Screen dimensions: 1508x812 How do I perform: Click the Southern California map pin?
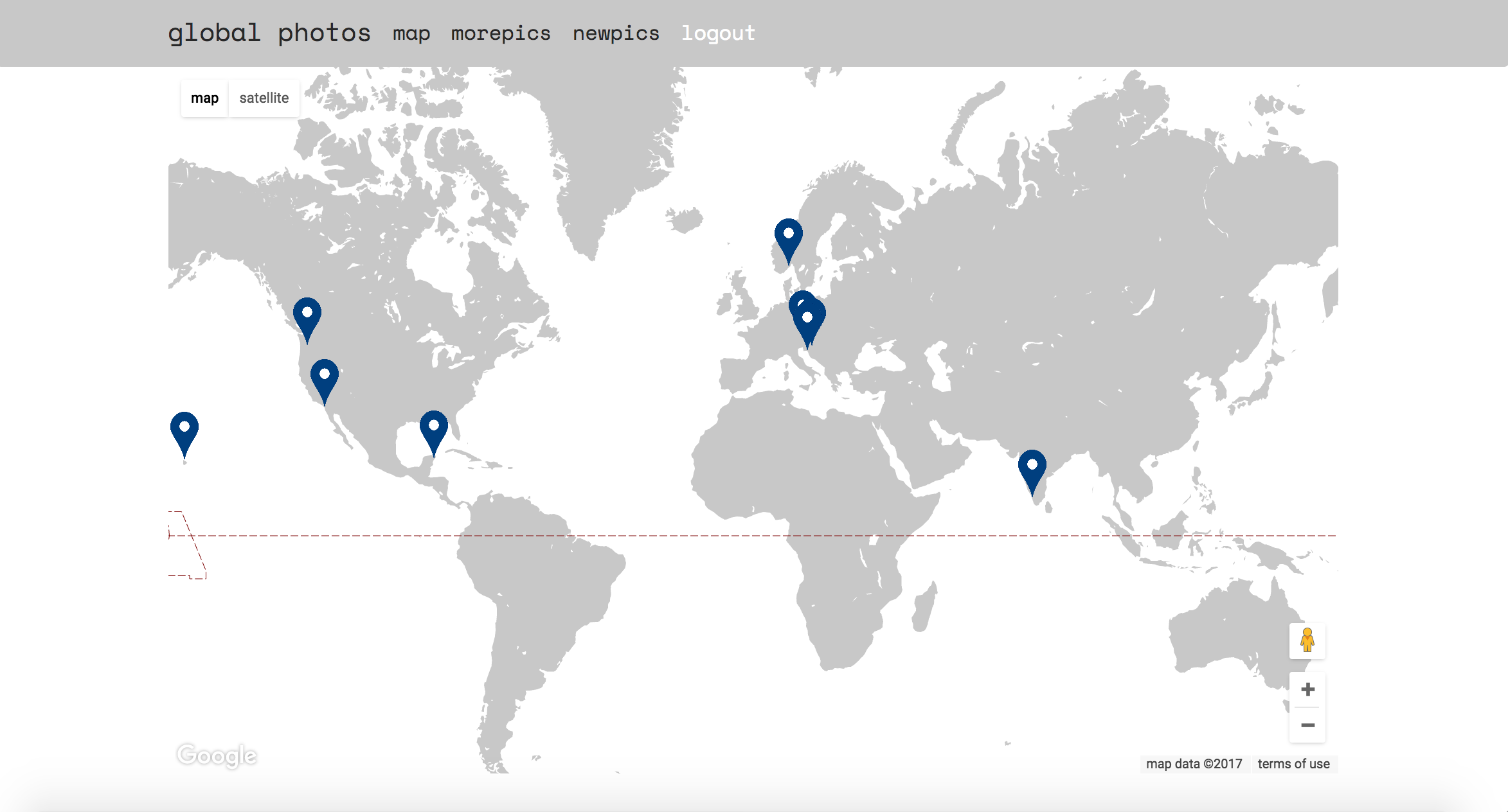pyautogui.click(x=325, y=382)
